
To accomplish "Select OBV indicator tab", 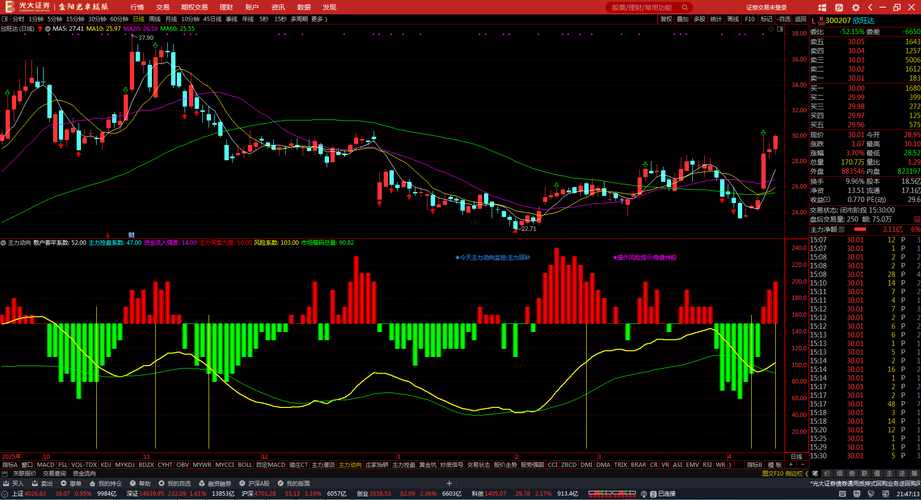I will [183, 465].
